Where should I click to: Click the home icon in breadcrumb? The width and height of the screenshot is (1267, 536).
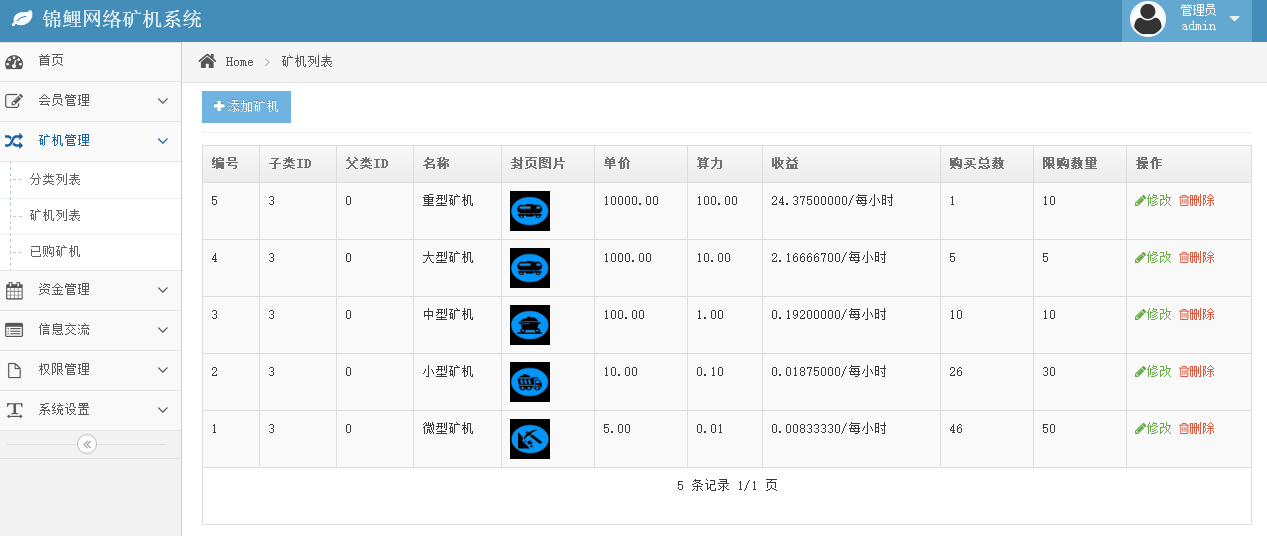click(208, 61)
